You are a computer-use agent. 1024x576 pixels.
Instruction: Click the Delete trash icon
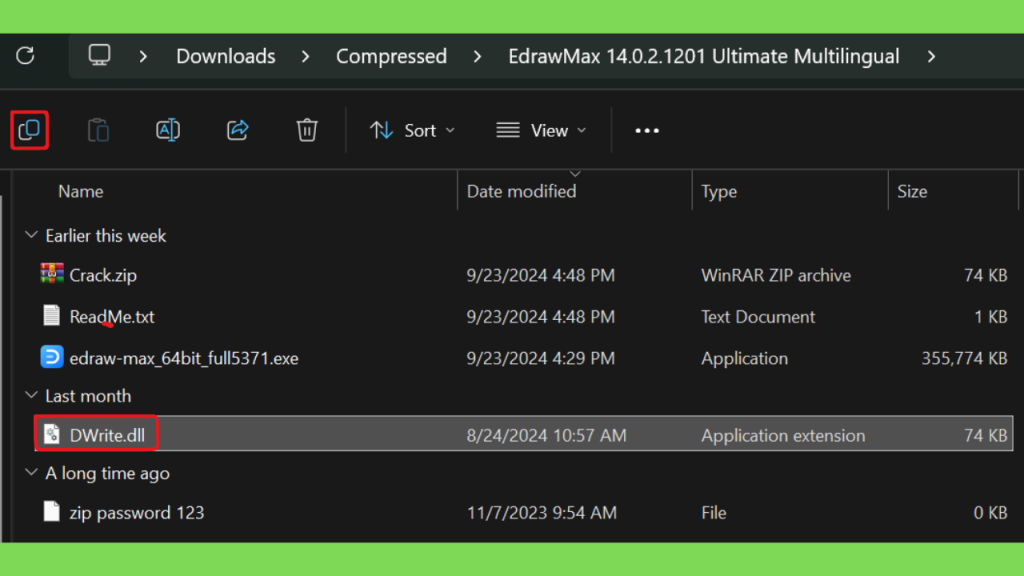(x=307, y=130)
